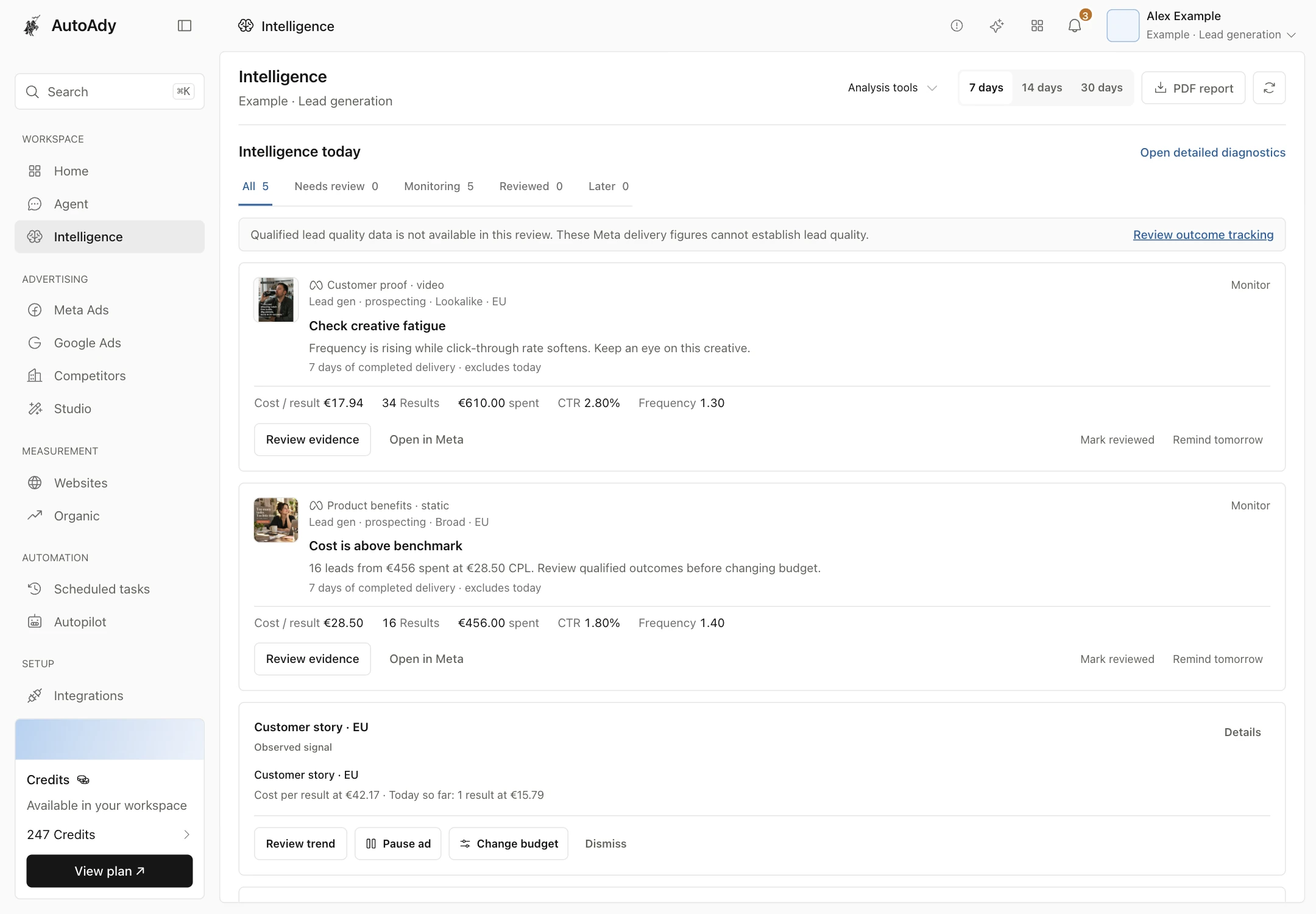
Task: Review evidence for Check creative fatigue
Action: (x=313, y=439)
